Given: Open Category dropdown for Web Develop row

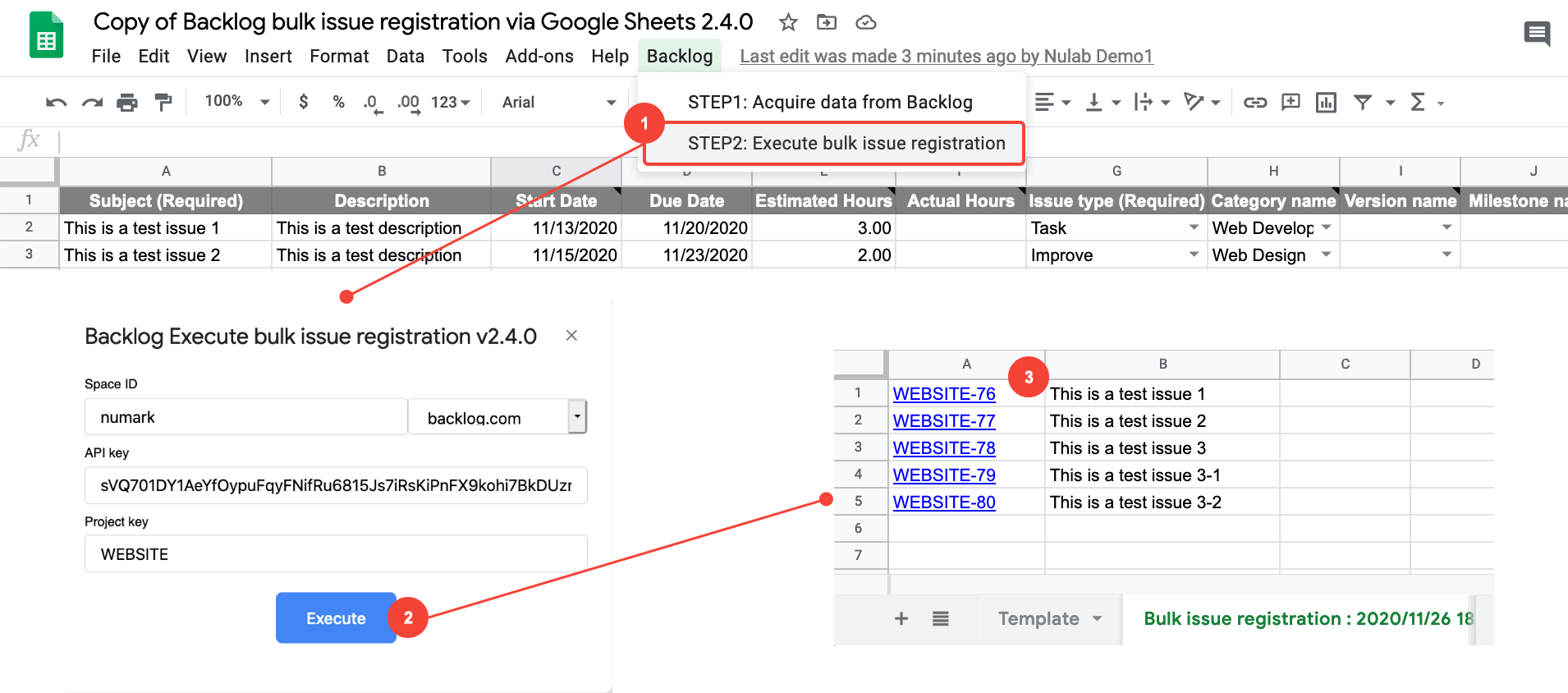Looking at the screenshot, I should coord(1326,227).
